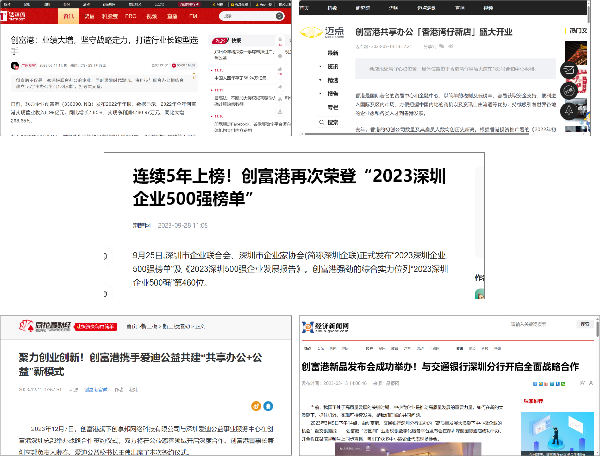The image size is (600, 456).
Task: Click the blue round share icon beside Weibo
Action: click(268, 406)
